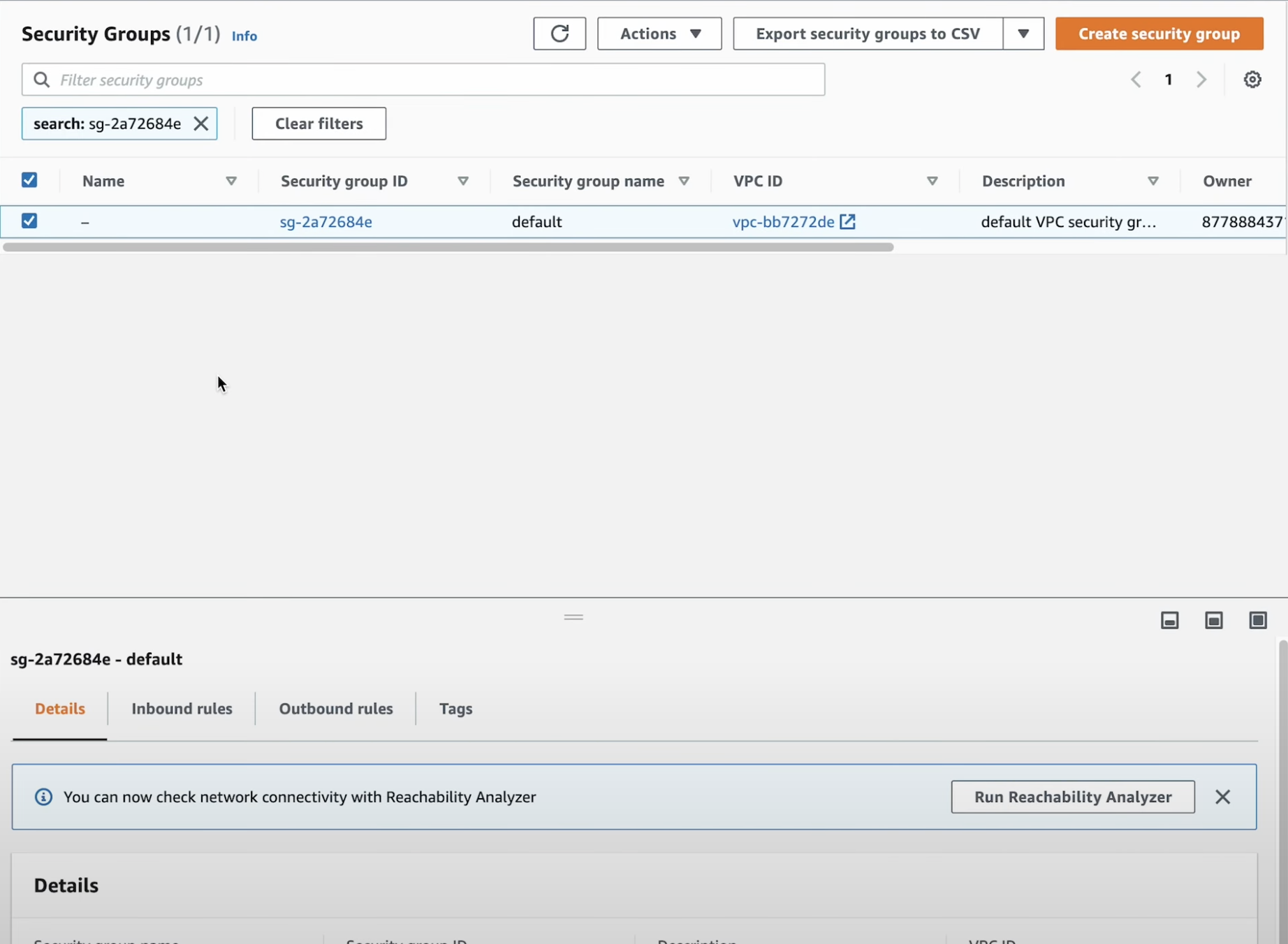Viewport: 1288px width, 944px height.
Task: Switch to the Inbound rules tab
Action: 182,709
